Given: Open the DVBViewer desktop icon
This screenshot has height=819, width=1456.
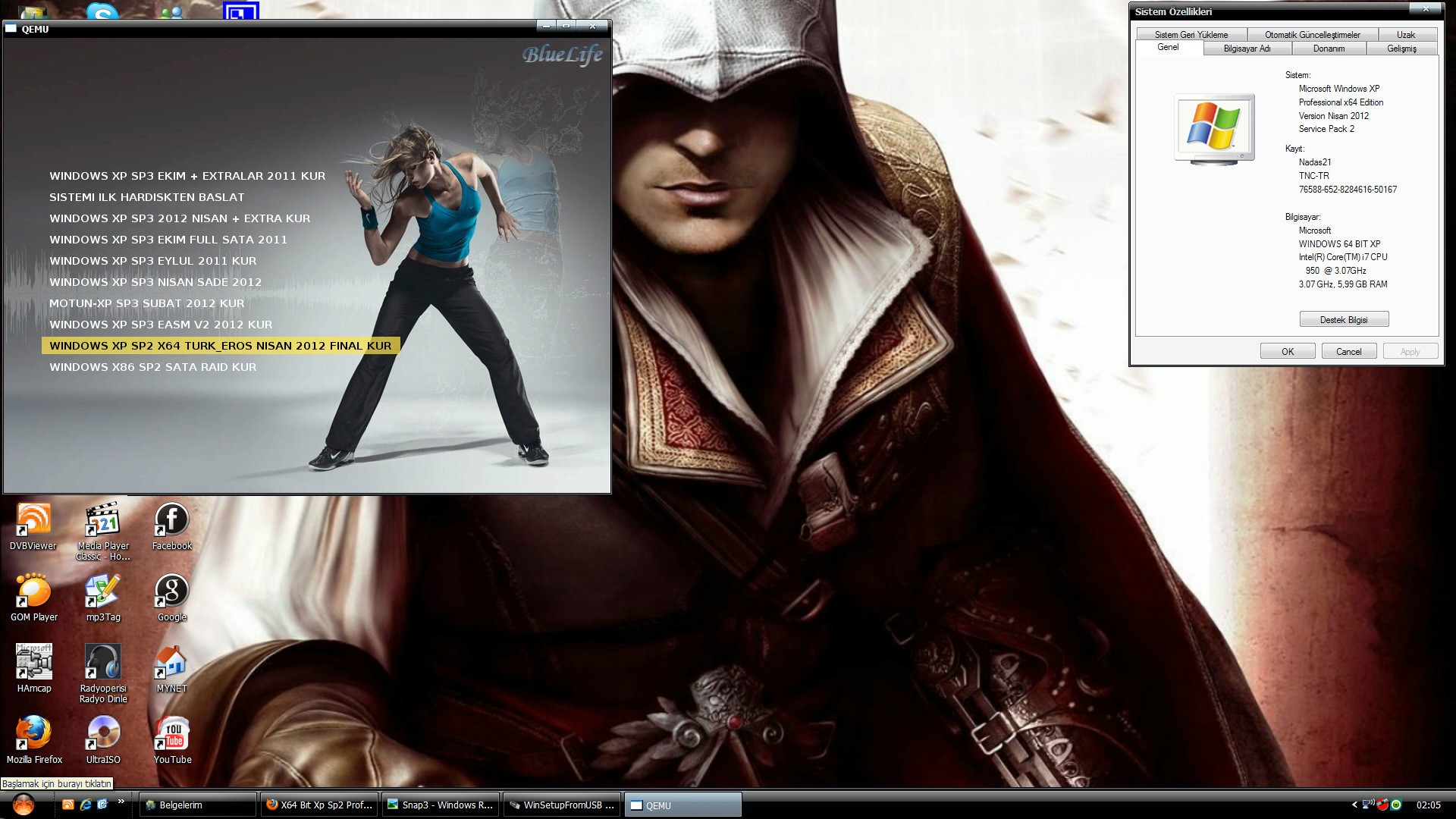Looking at the screenshot, I should tap(33, 526).
